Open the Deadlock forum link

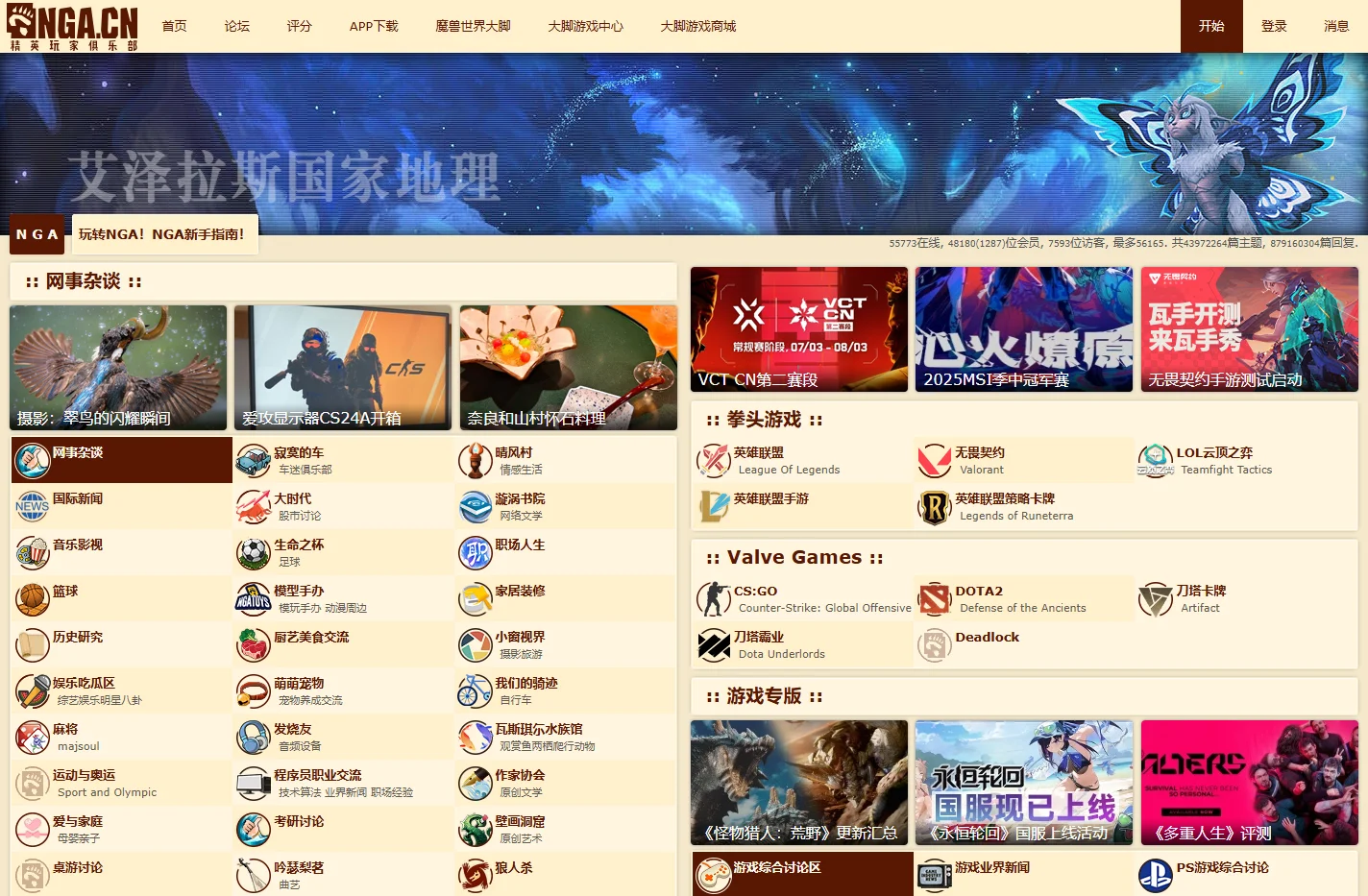point(988,637)
